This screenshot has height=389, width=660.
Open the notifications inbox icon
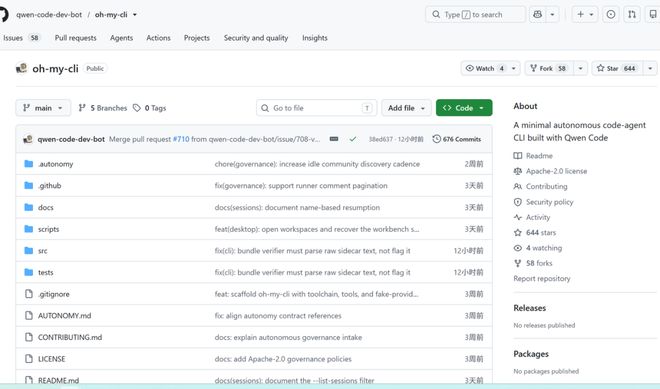(653, 14)
